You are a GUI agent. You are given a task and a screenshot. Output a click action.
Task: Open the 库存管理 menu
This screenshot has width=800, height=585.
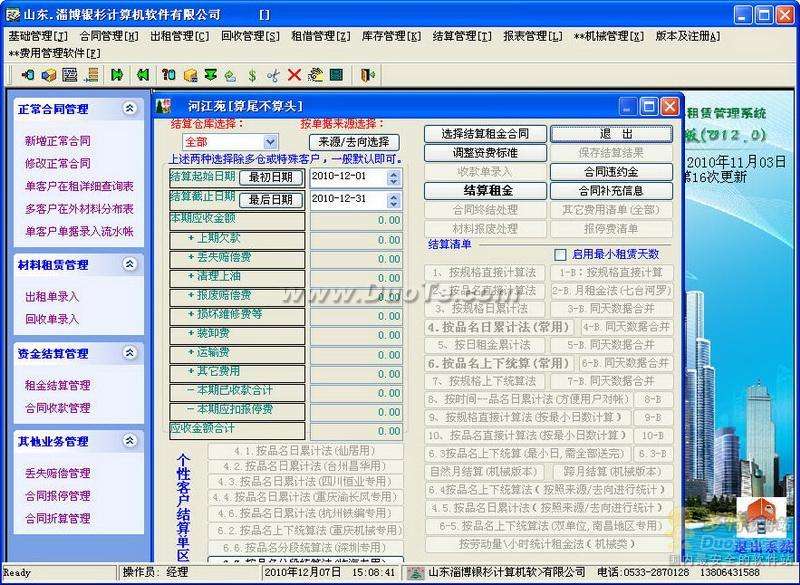click(x=391, y=36)
